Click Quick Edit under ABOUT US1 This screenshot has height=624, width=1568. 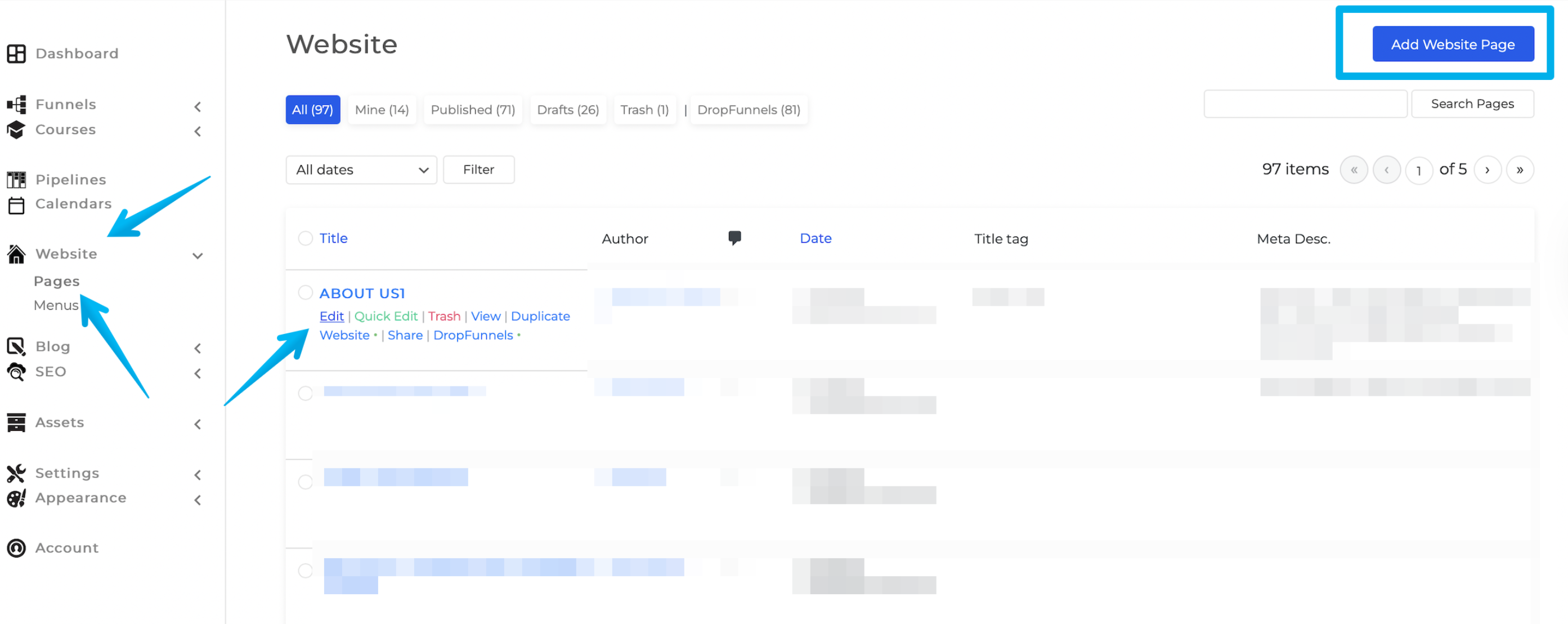[386, 317]
